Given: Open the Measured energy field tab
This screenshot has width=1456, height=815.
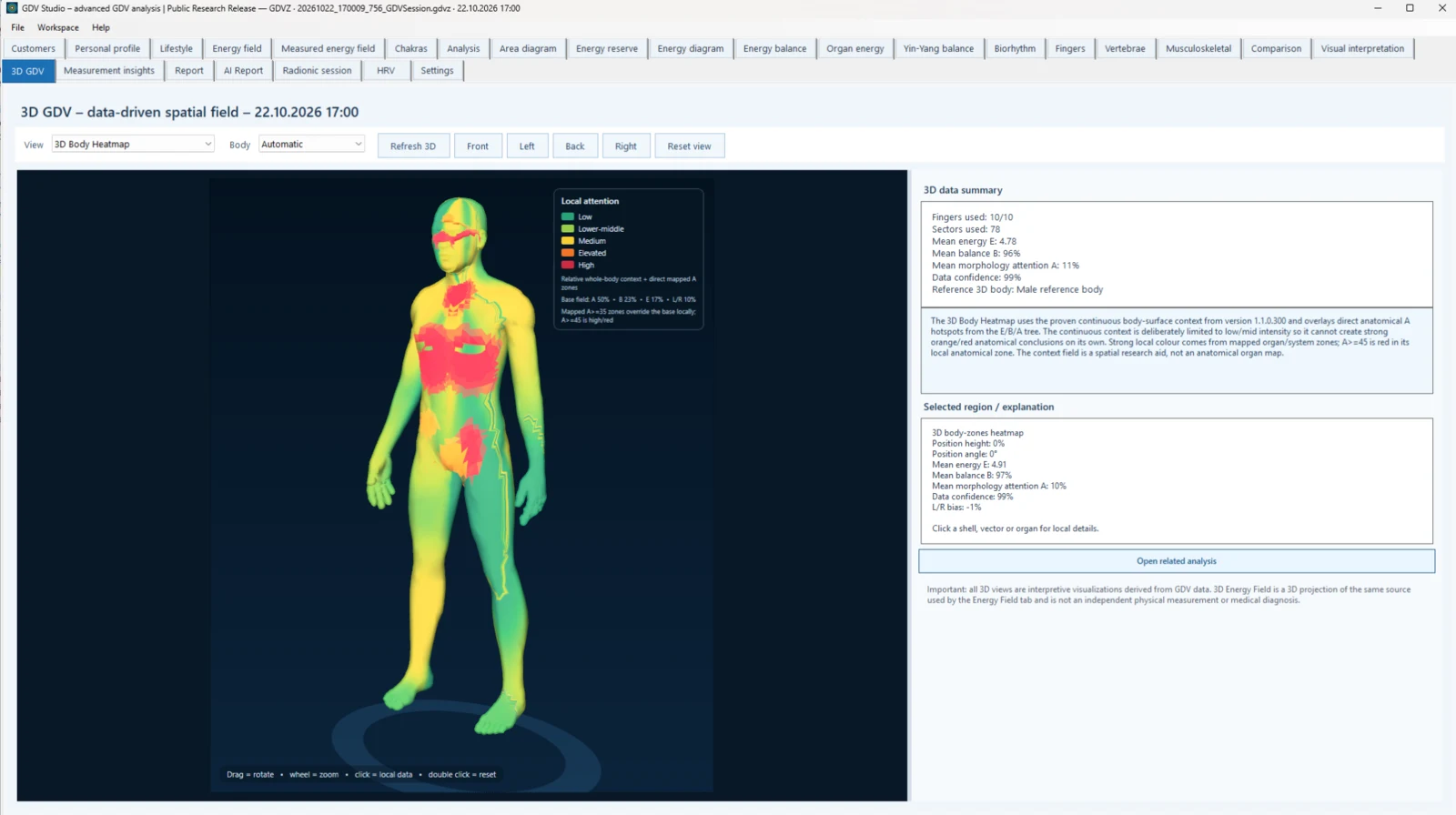Looking at the screenshot, I should 328,48.
